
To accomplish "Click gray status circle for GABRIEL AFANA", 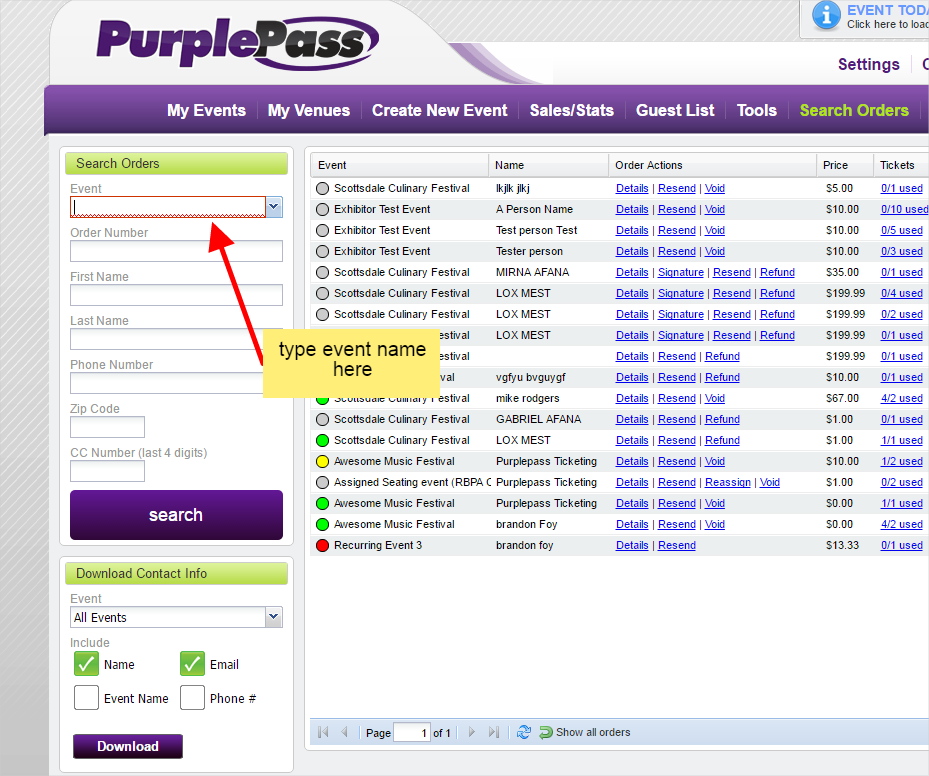I will (x=322, y=419).
